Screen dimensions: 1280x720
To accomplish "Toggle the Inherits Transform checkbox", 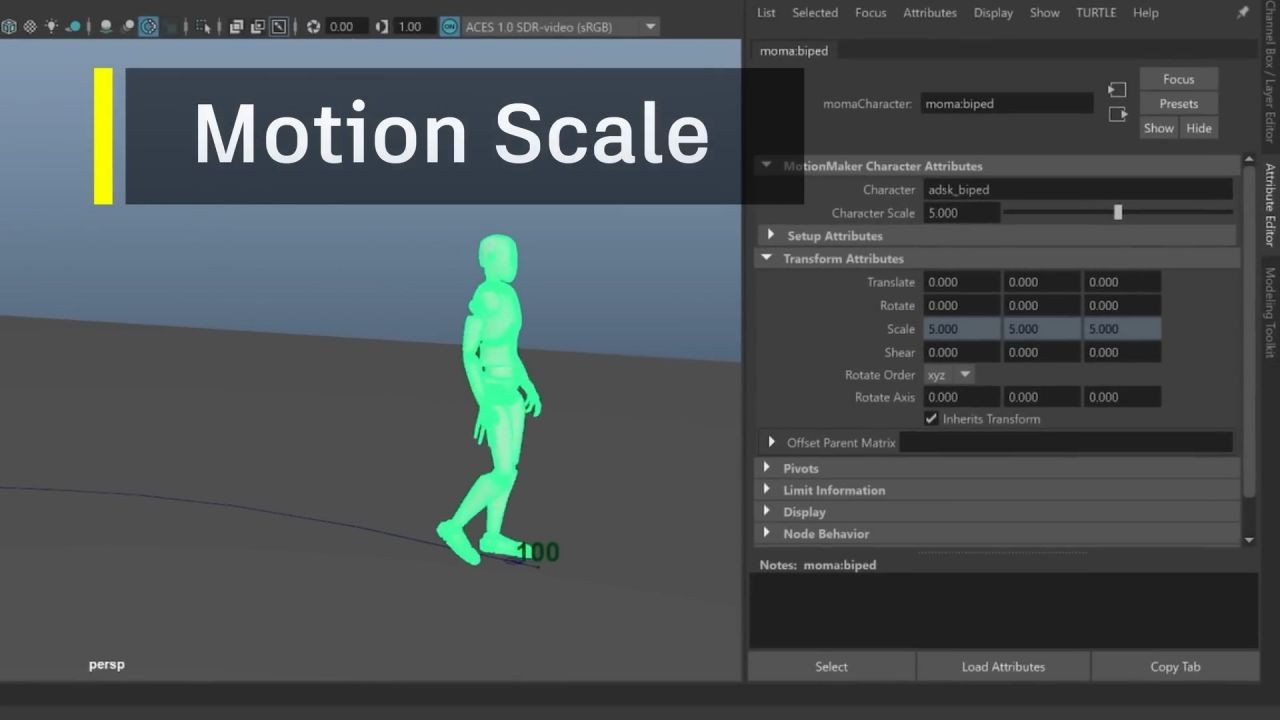I will pos(931,419).
